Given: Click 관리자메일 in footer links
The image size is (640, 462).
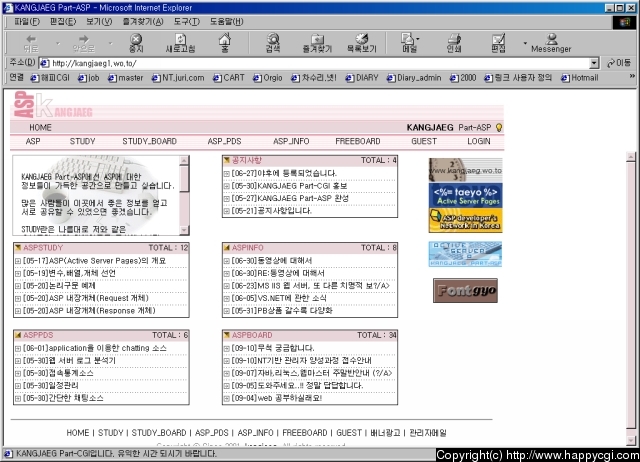Looking at the screenshot, I should coord(428,433).
